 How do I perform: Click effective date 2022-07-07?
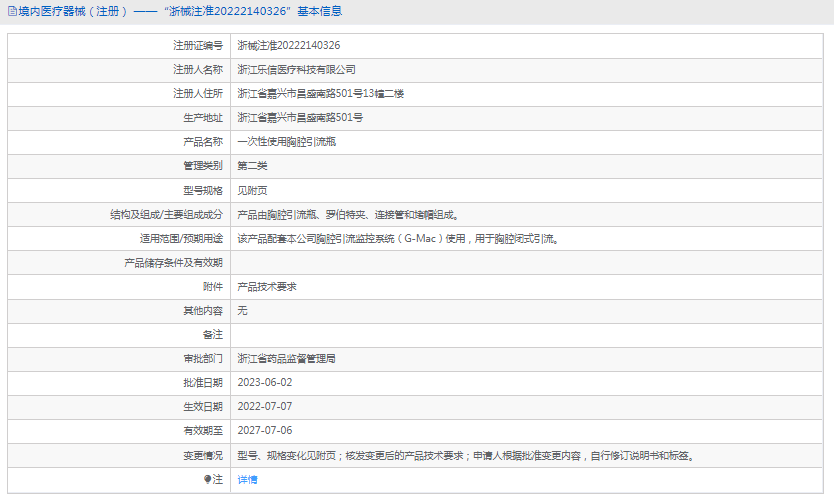[265, 407]
